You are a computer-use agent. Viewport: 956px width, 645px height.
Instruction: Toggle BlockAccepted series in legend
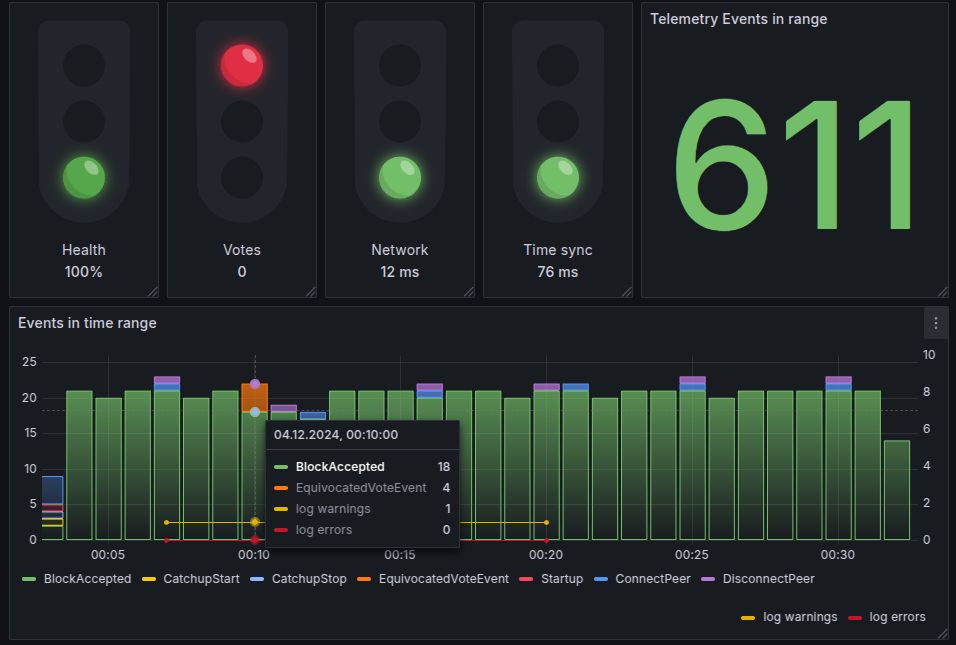tap(77, 579)
